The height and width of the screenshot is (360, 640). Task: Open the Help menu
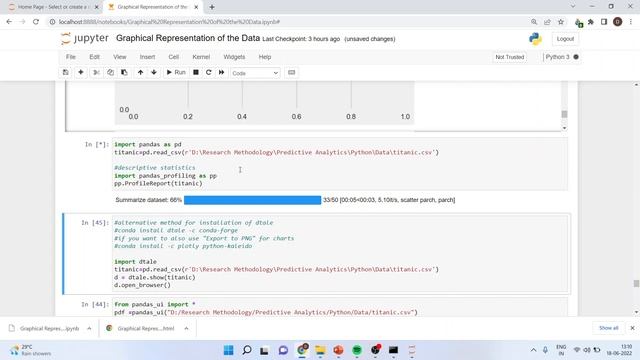(264, 57)
